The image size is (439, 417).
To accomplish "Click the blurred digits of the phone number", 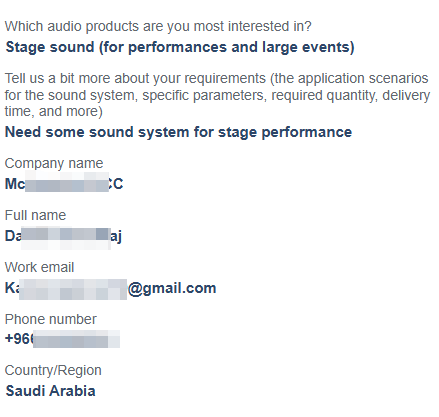I will pos(76,339).
